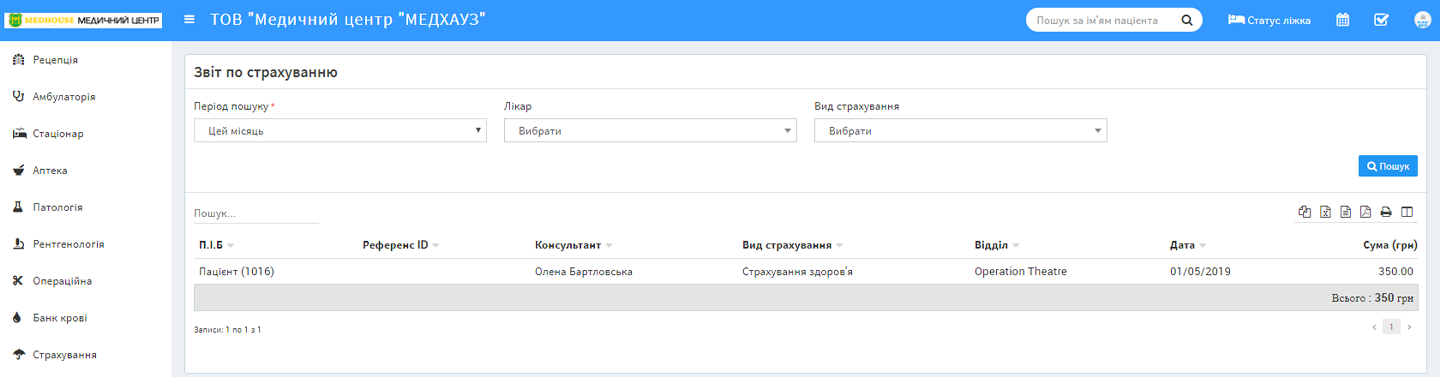1440x377 pixels.
Task: Sort by Вид страхування column header
Action: point(792,245)
